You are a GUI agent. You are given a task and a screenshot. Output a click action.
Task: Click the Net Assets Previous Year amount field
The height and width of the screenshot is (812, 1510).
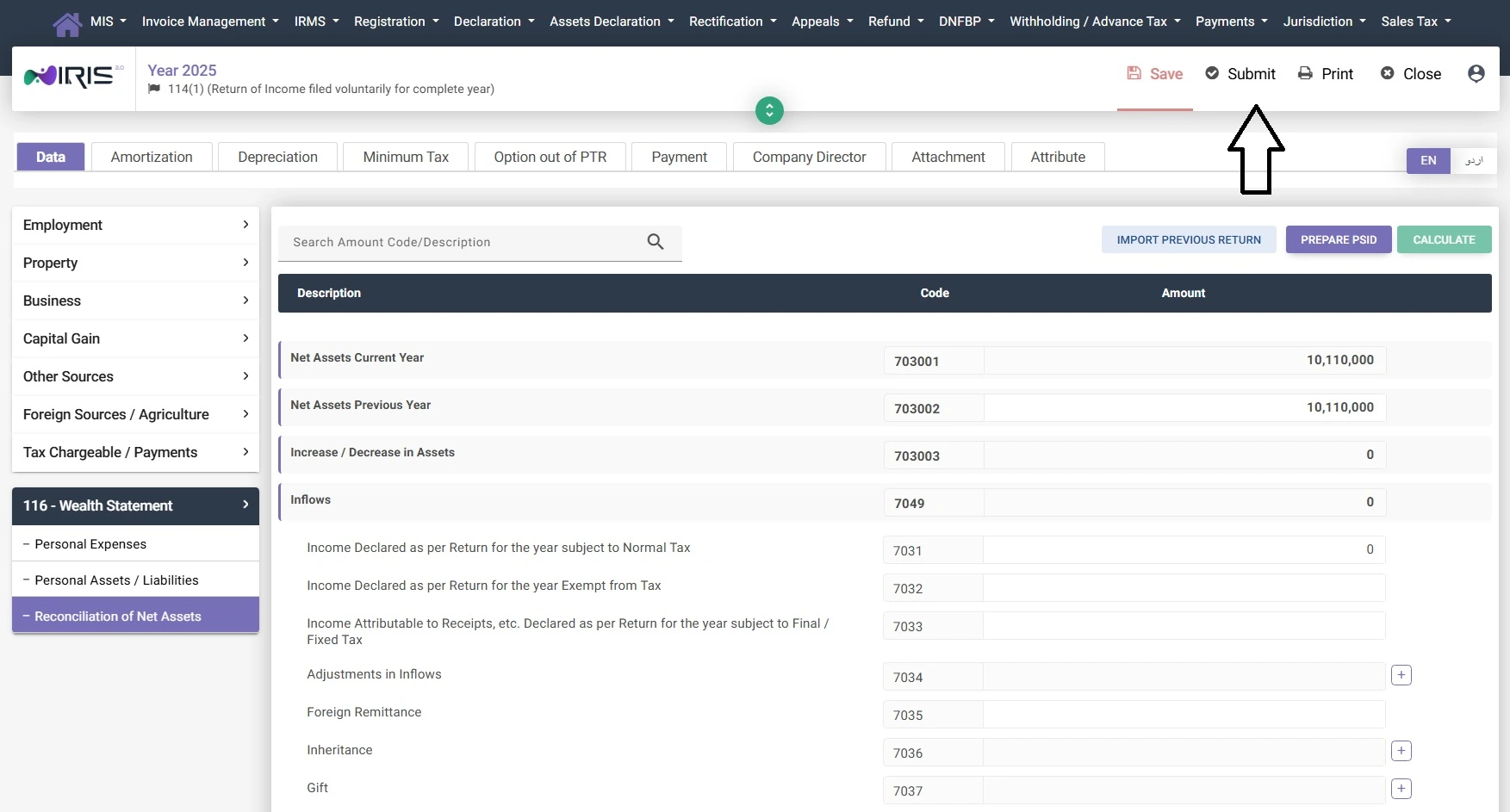point(1184,407)
